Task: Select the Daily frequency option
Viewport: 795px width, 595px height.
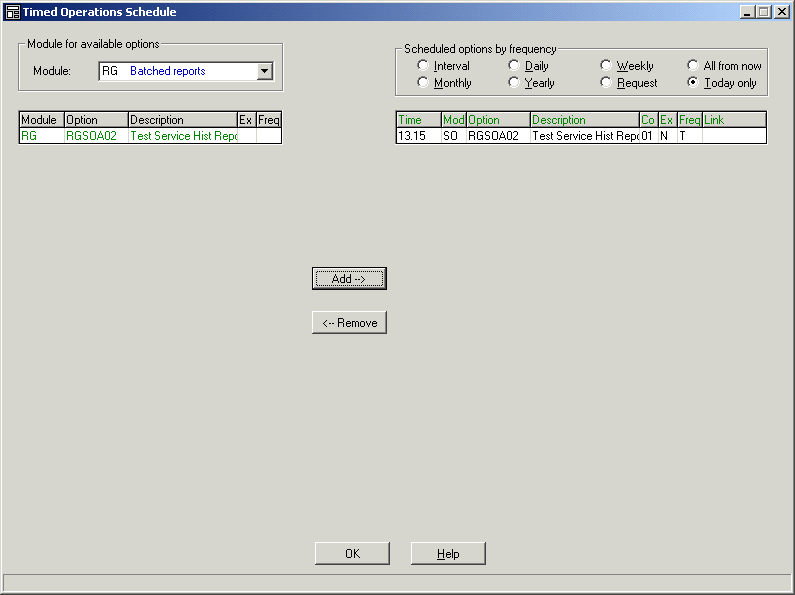Action: click(515, 66)
